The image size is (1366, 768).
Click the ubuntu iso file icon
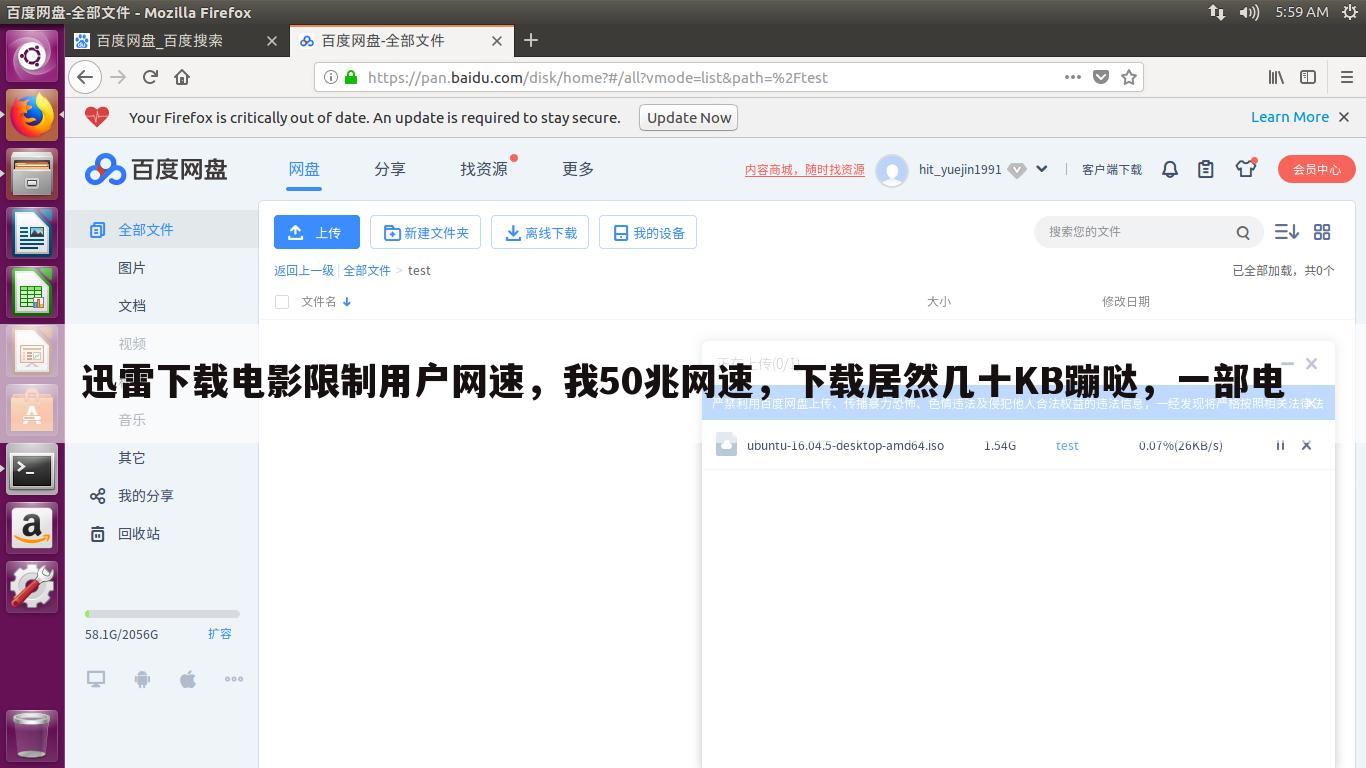click(x=727, y=446)
